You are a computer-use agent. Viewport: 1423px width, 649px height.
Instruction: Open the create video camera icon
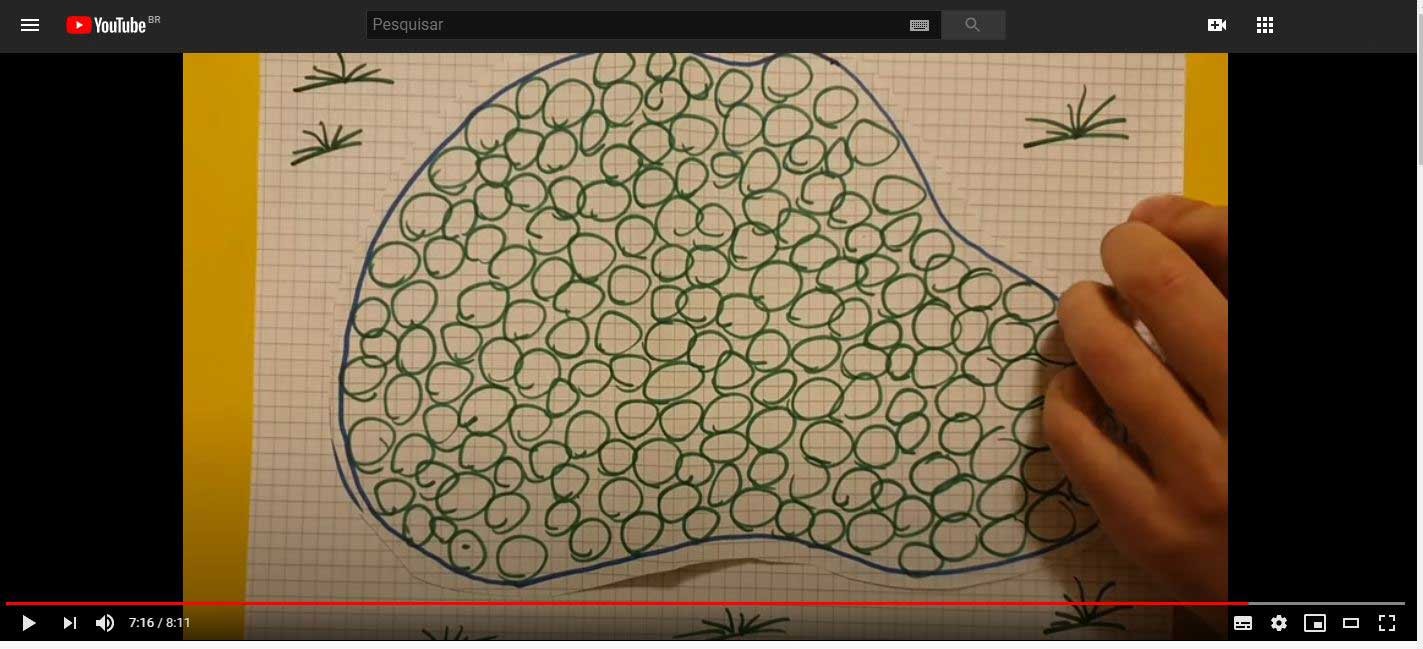pos(1216,25)
